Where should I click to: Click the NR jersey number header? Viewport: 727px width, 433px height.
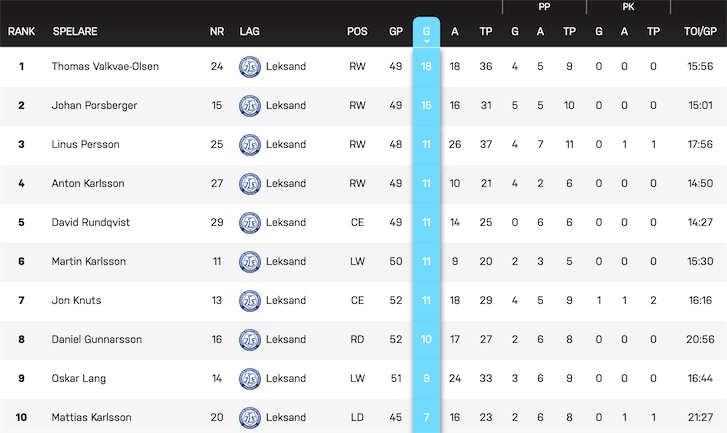pos(217,32)
